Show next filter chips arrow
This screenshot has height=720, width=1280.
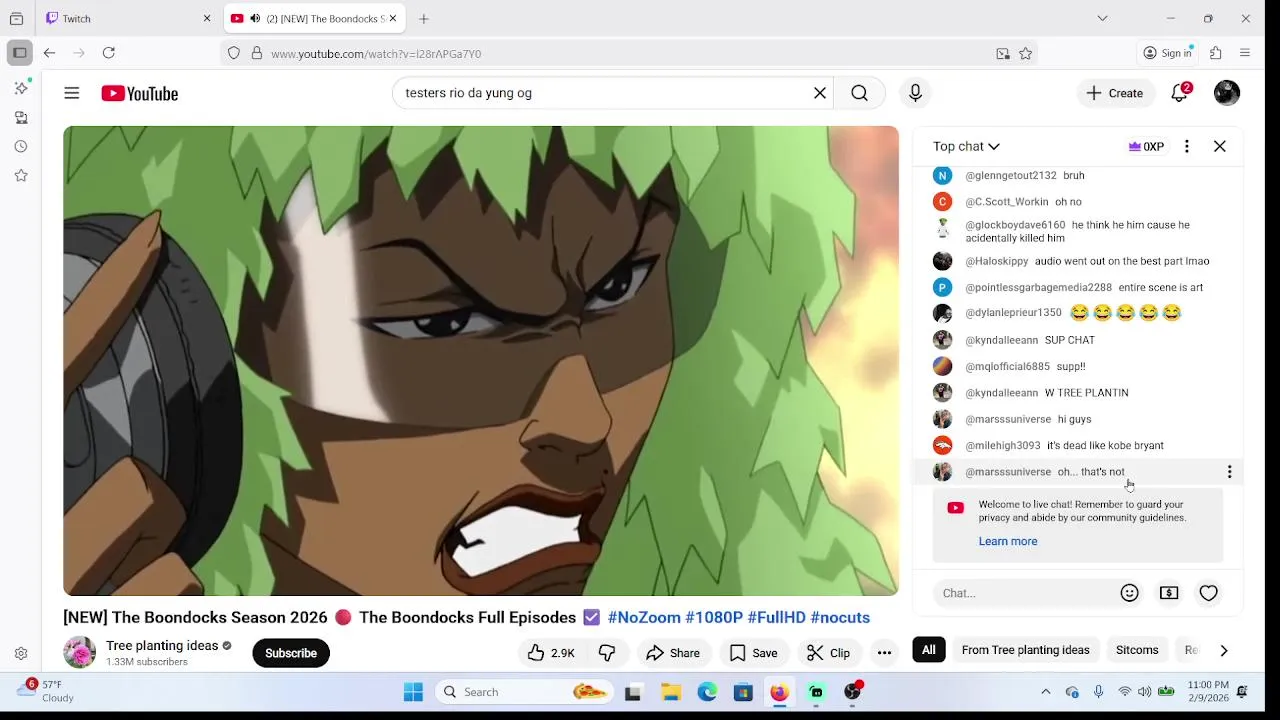[1224, 650]
